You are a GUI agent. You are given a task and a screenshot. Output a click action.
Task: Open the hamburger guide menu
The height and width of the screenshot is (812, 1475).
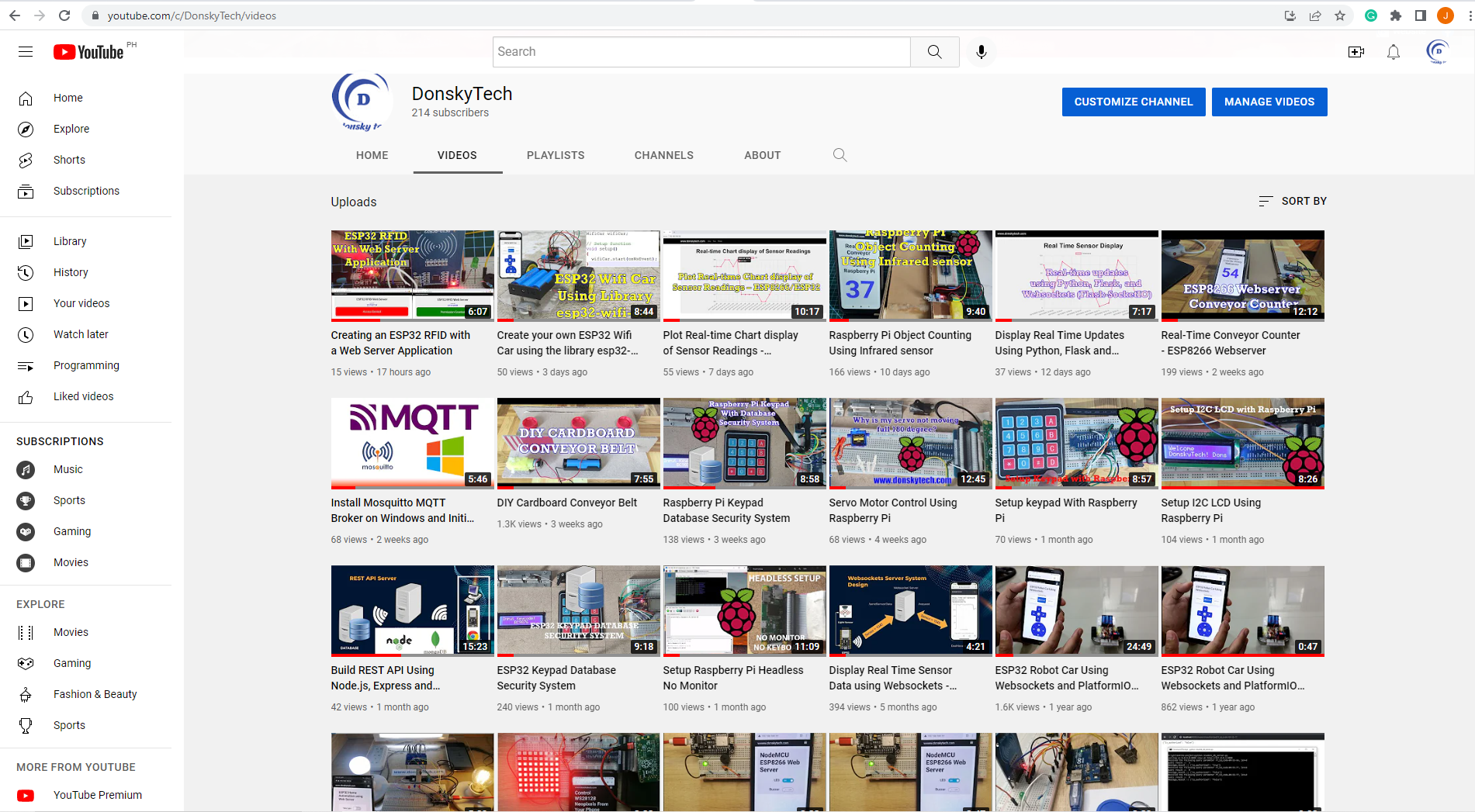(x=26, y=52)
